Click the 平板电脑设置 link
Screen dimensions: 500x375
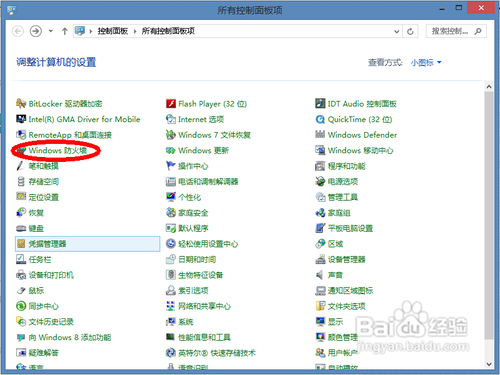(350, 228)
